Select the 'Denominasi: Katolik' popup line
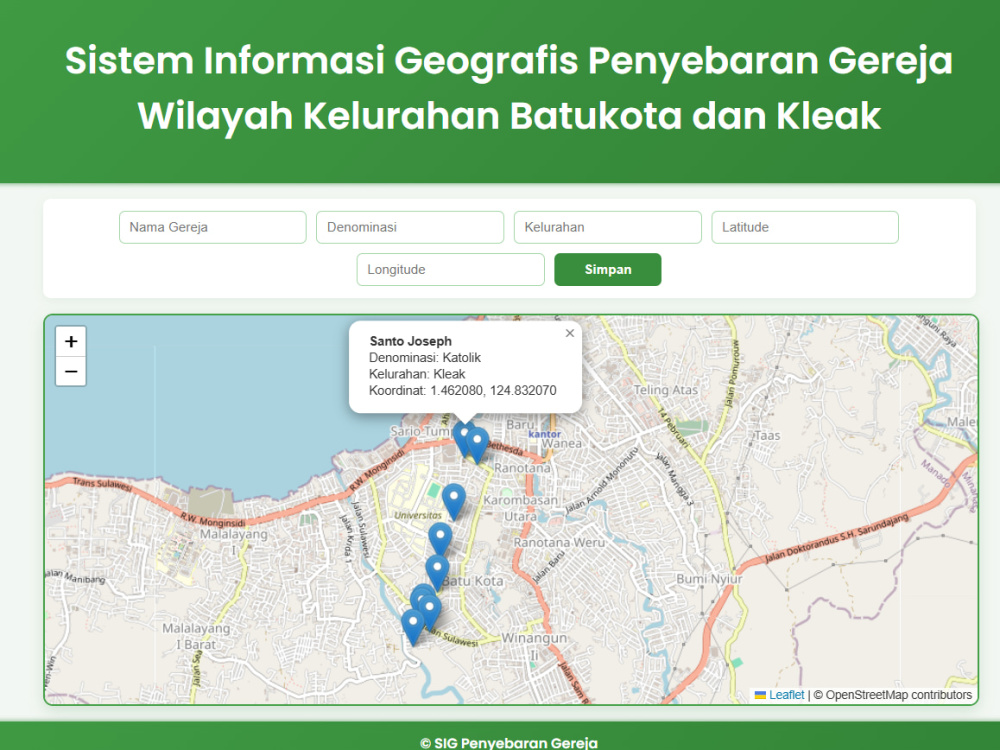 coord(425,358)
